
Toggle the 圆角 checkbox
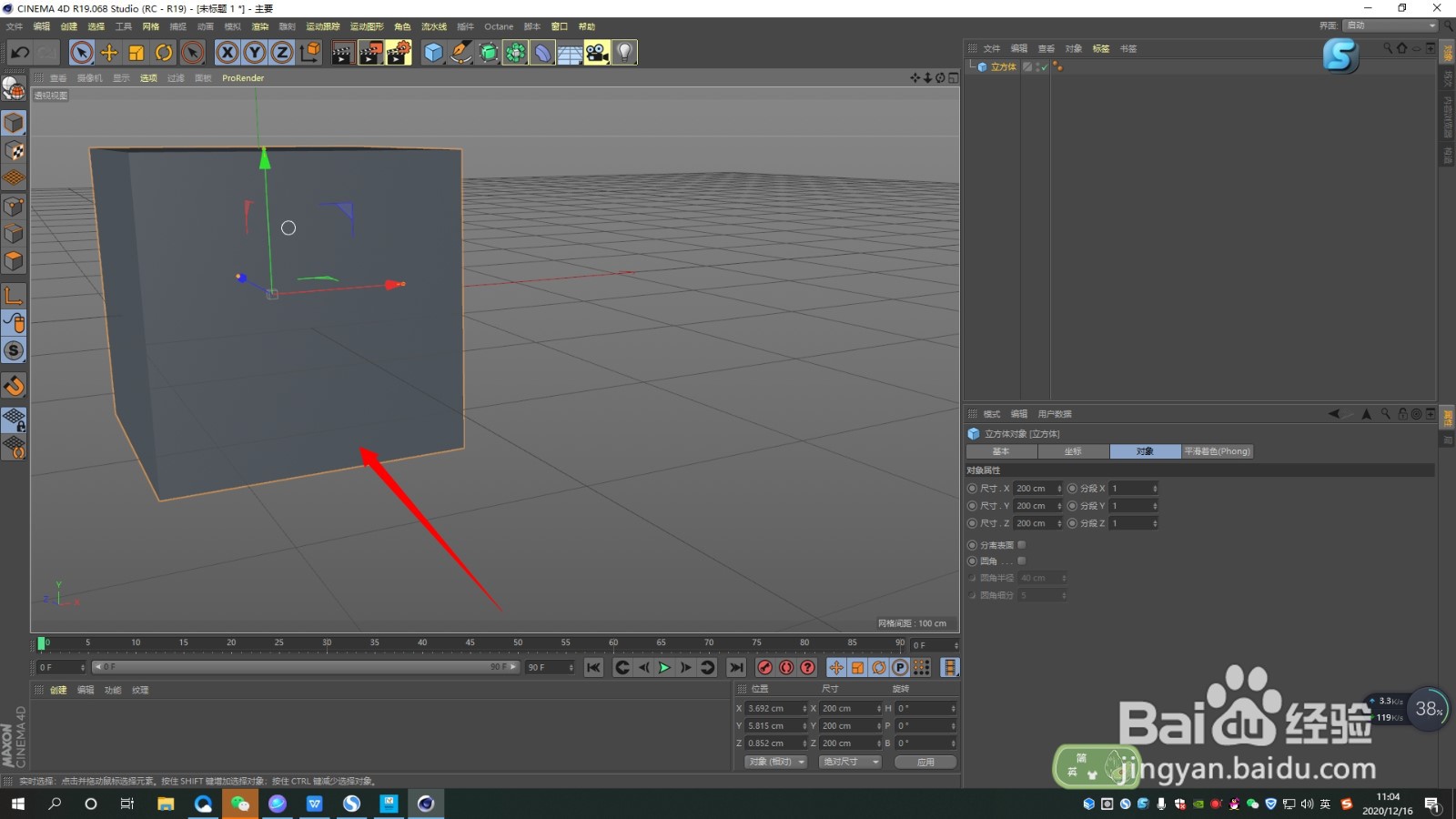(x=1021, y=561)
